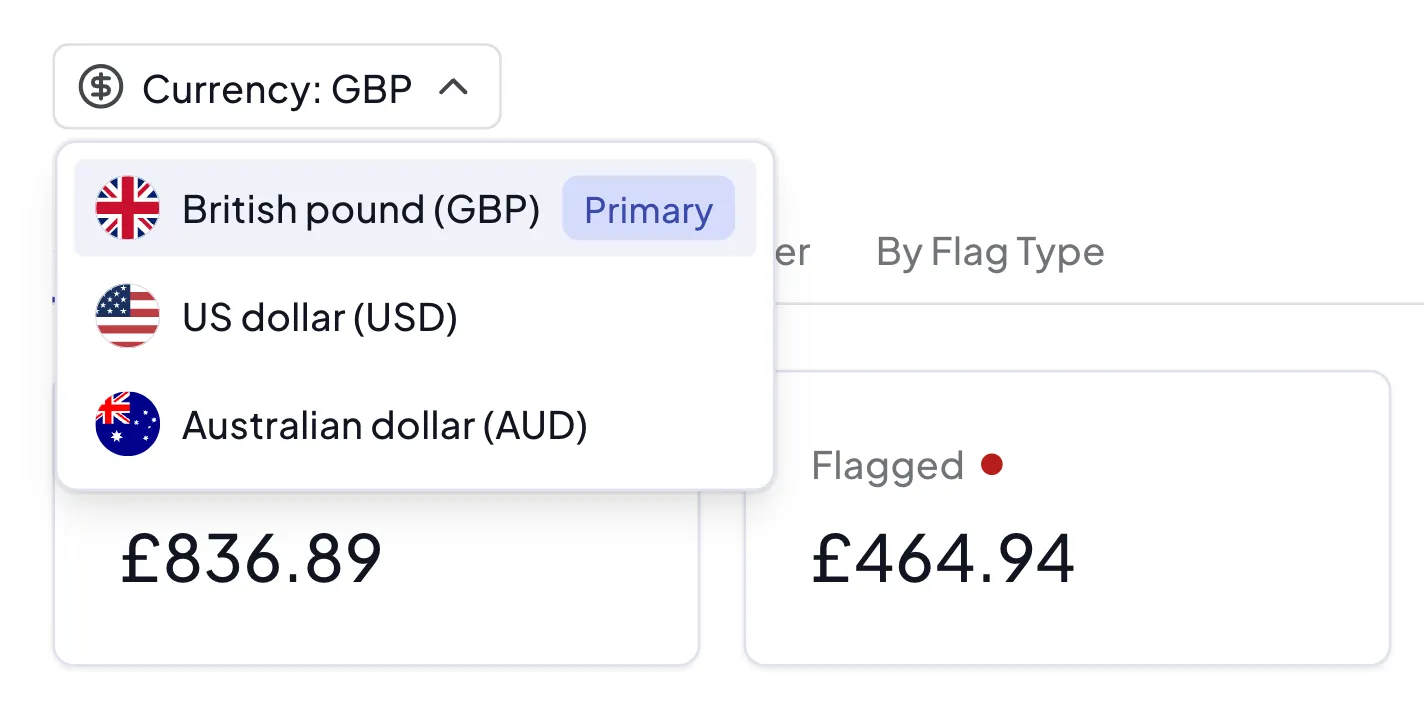Select the US dollar (USD) option
1424x722 pixels.
pyautogui.click(x=321, y=317)
